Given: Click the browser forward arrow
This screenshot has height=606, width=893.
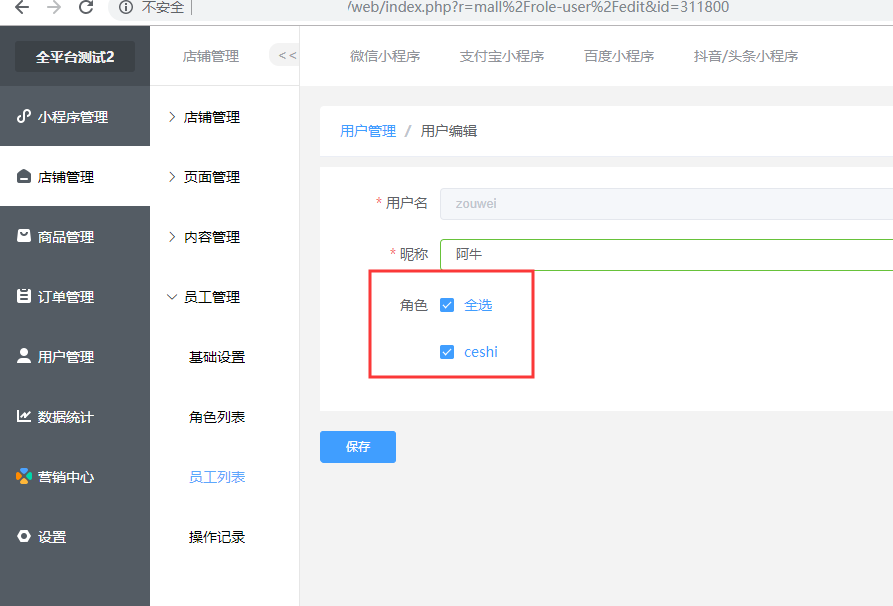Looking at the screenshot, I should click(54, 7).
